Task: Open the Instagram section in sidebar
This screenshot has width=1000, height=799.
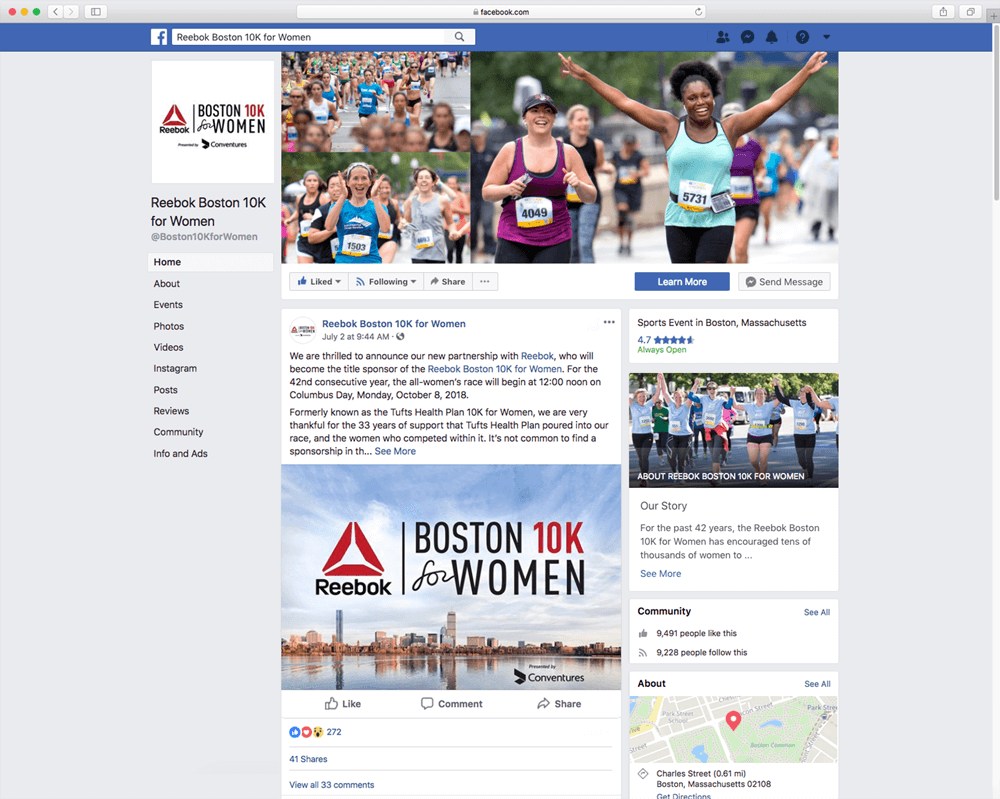Action: pos(175,369)
